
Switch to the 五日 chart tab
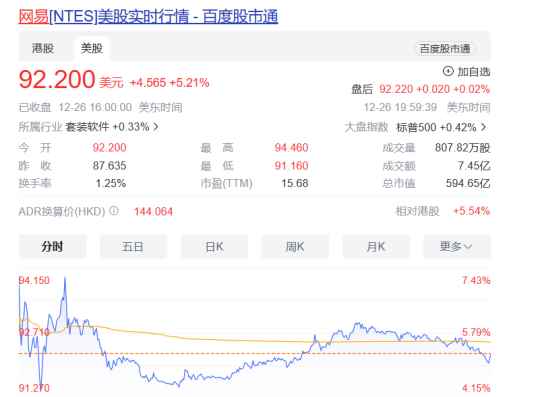(x=133, y=247)
